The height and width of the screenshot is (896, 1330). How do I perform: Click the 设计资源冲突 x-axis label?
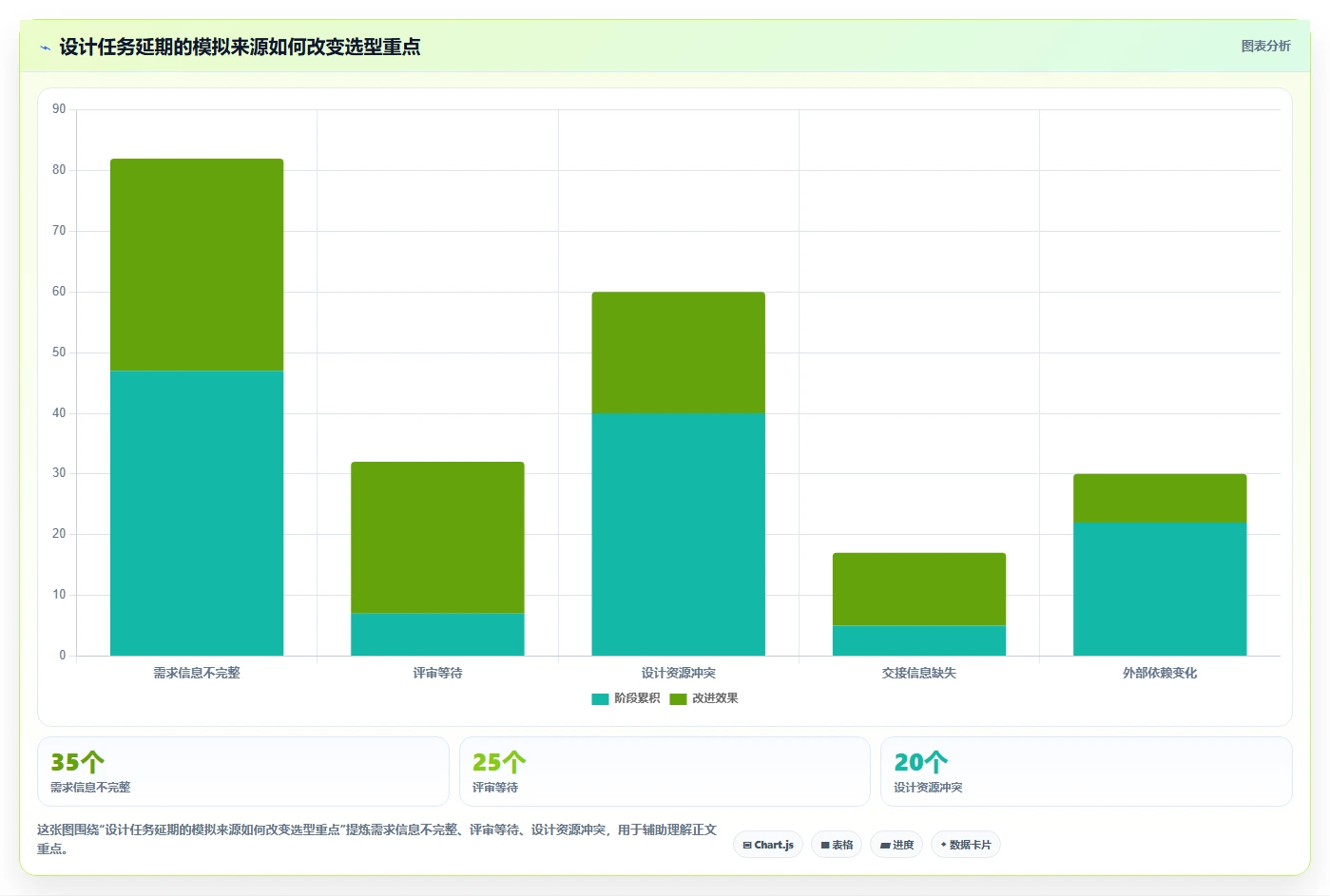click(678, 673)
